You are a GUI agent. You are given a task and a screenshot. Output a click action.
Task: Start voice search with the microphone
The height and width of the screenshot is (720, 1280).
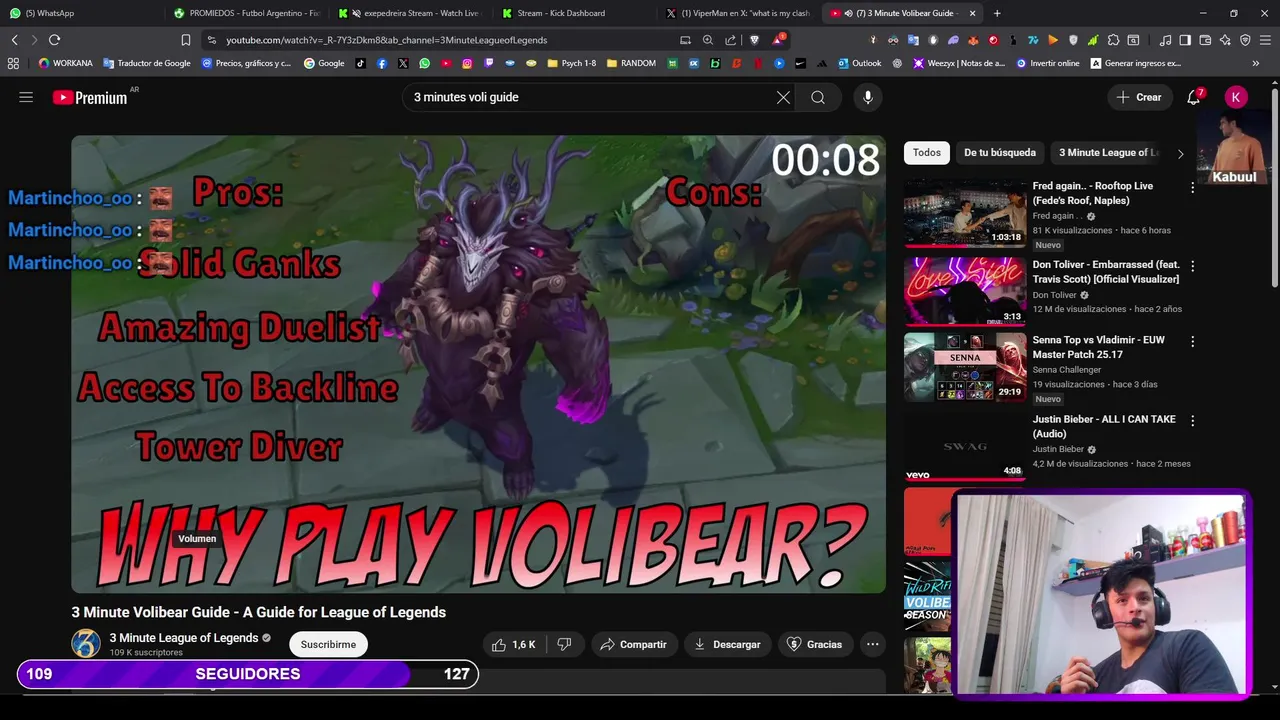coord(868,97)
